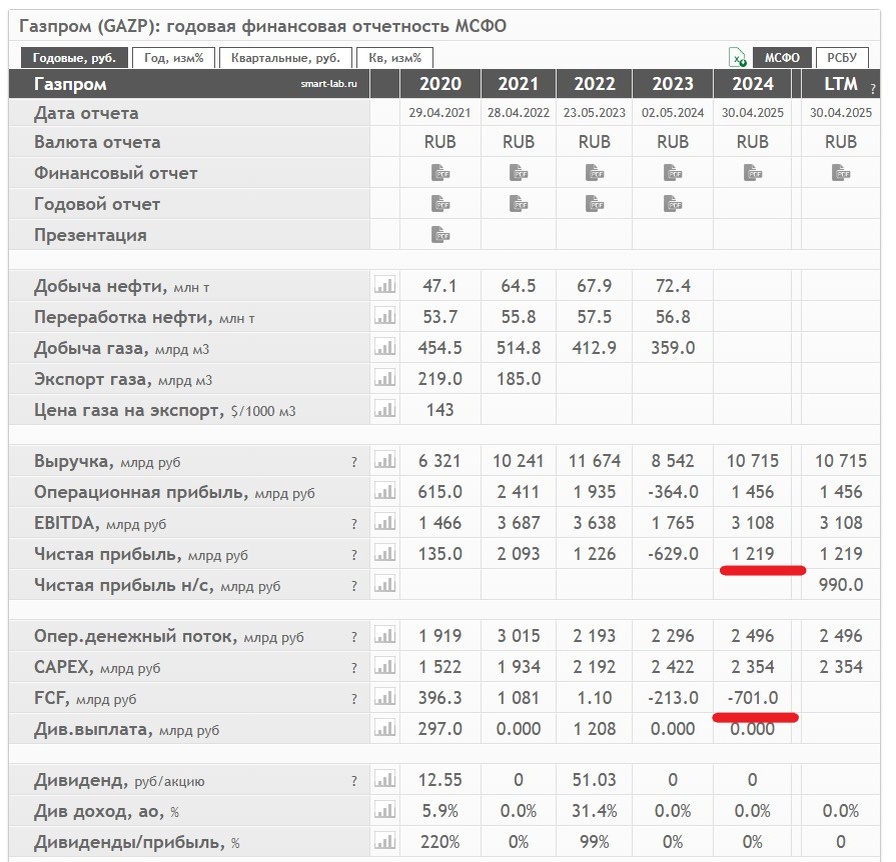Show chart for Добыча нефти row
The image size is (896, 862).
tap(385, 285)
